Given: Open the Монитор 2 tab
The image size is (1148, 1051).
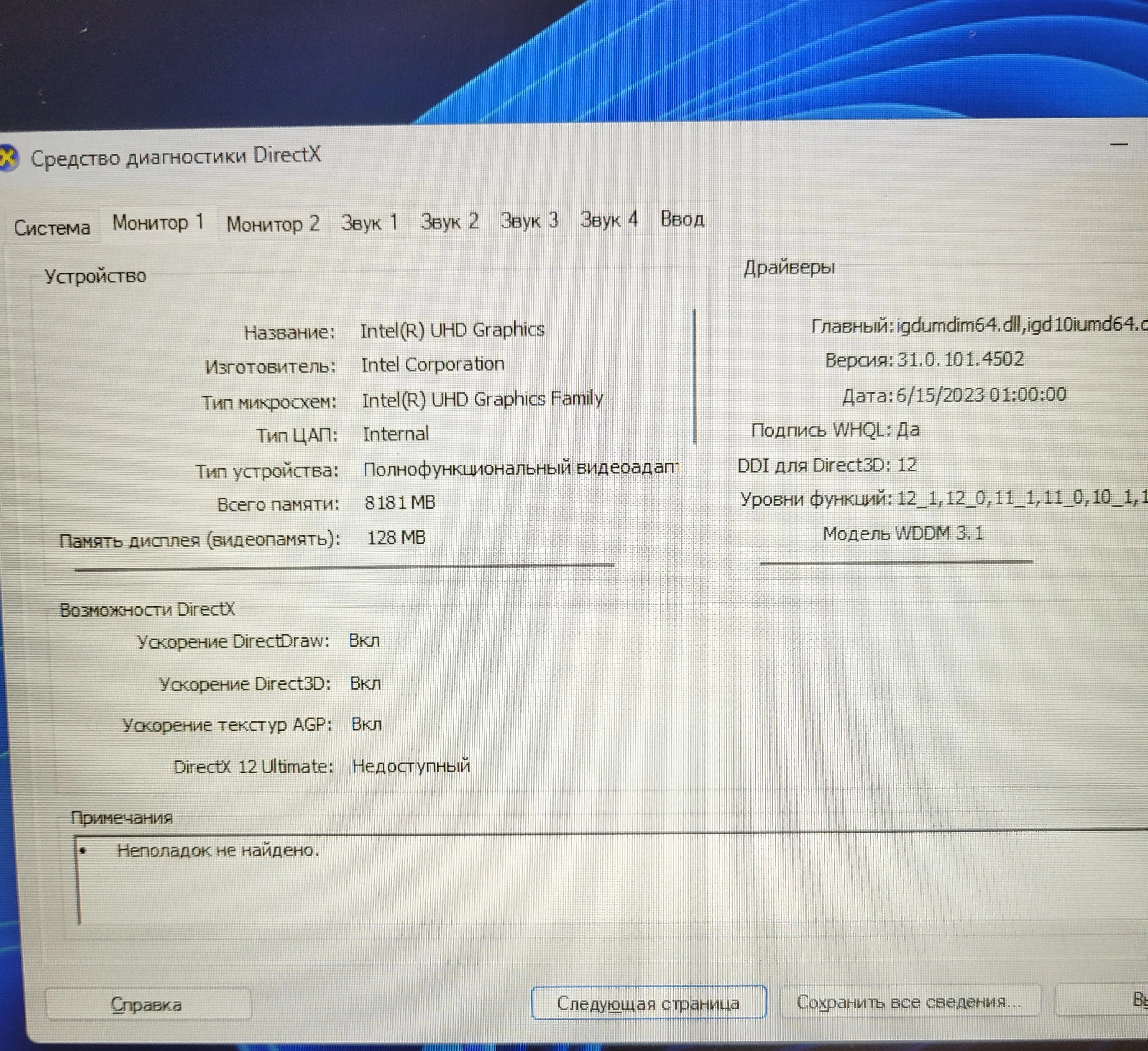Looking at the screenshot, I should pos(273,224).
